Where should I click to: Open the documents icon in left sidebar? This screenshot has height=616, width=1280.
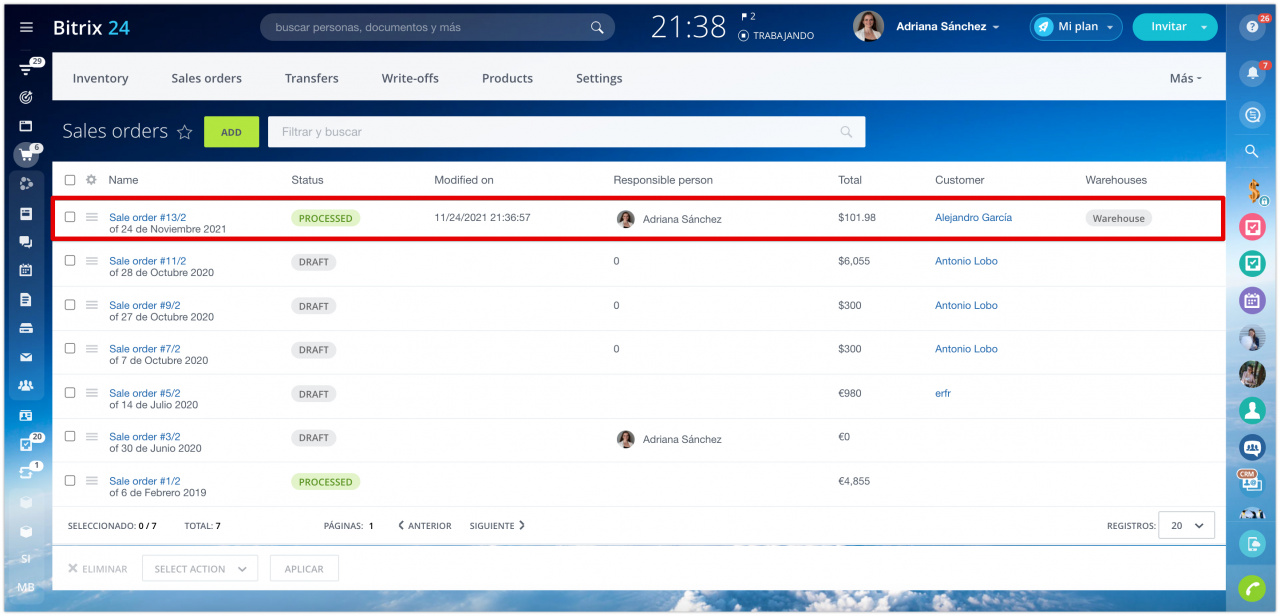(x=26, y=299)
